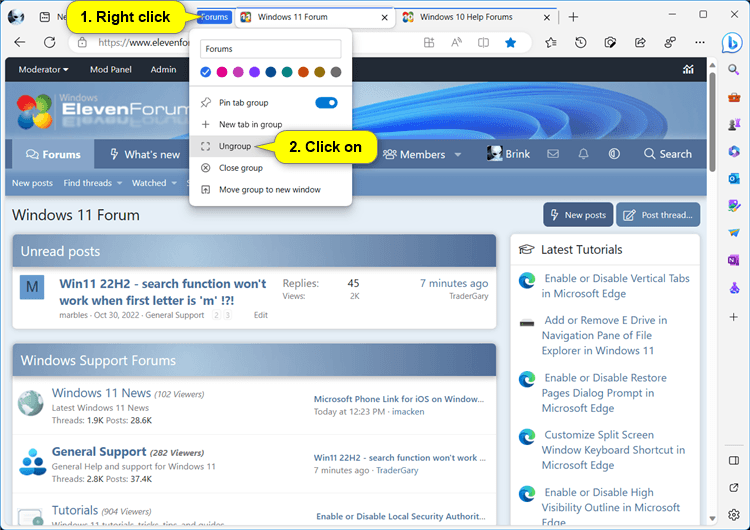Click Read aloud icon in address bar

456,43
